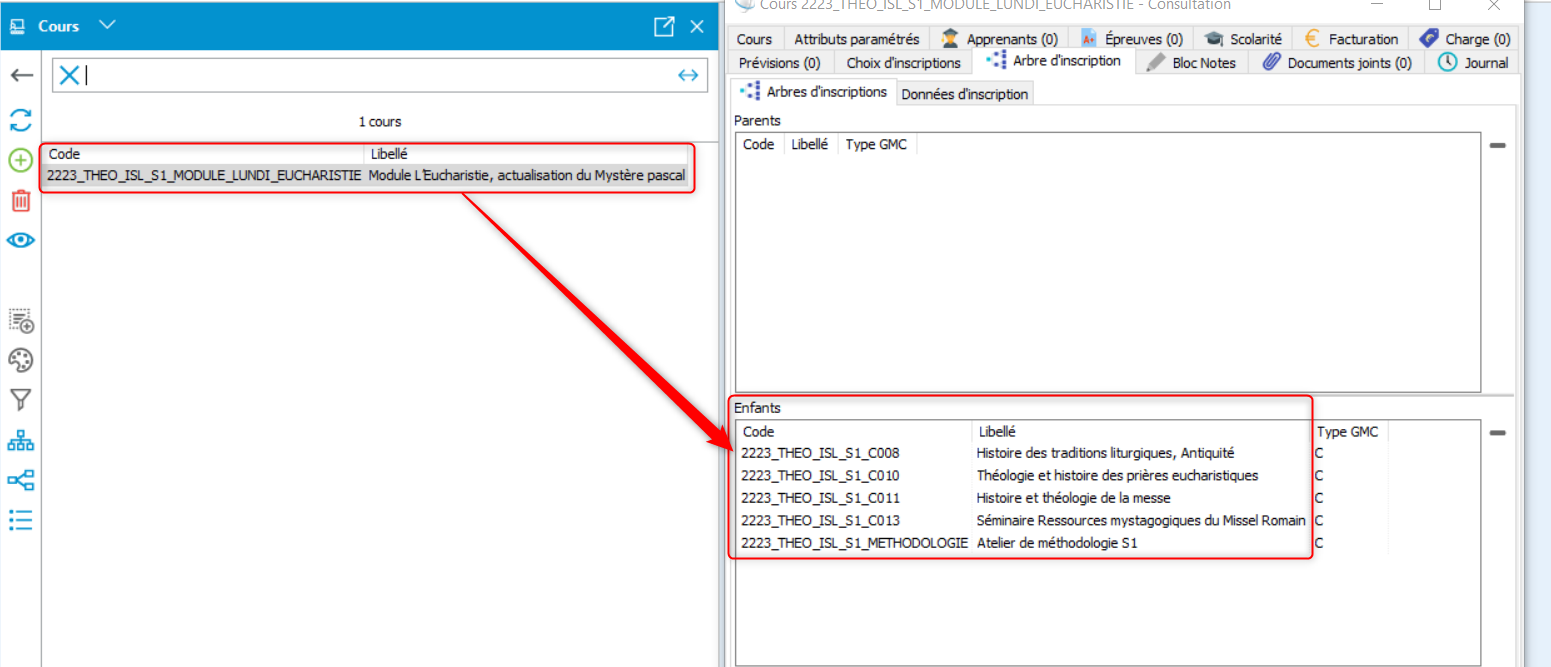Clear search with the blue X icon
Image resolution: width=1551 pixels, height=667 pixels.
tap(69, 75)
